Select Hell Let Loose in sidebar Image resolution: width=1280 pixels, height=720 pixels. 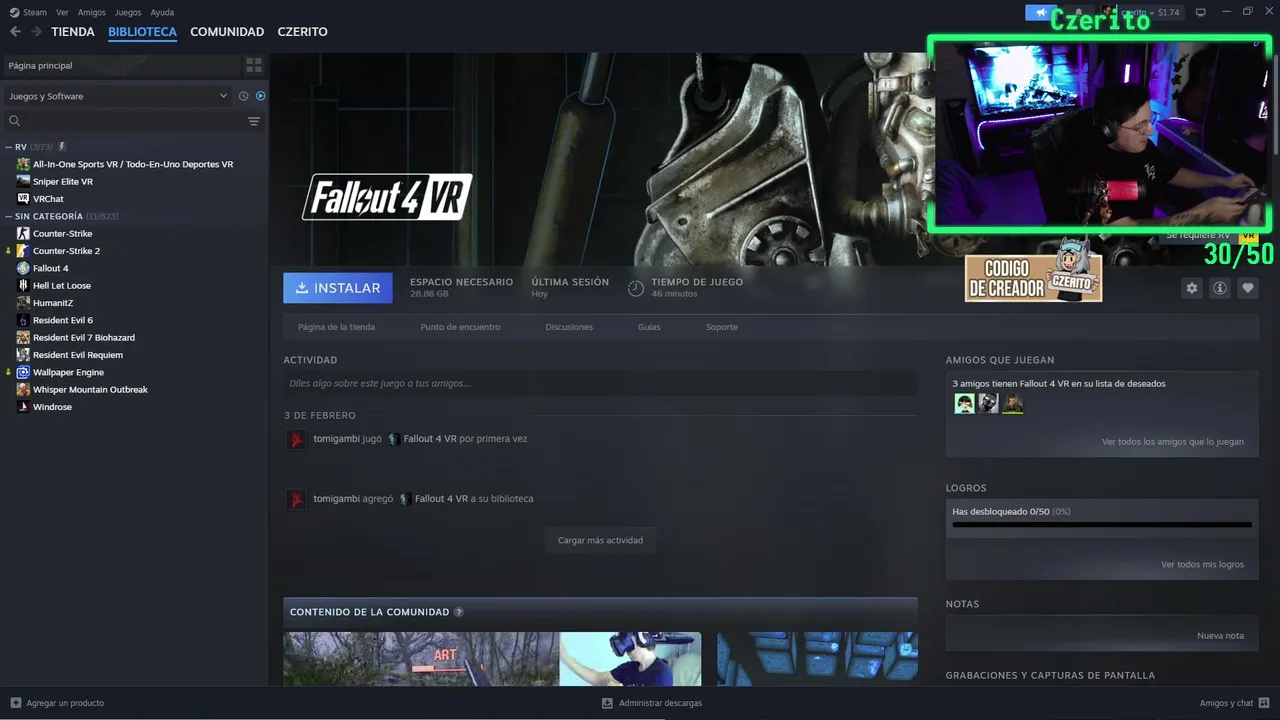[x=61, y=286]
